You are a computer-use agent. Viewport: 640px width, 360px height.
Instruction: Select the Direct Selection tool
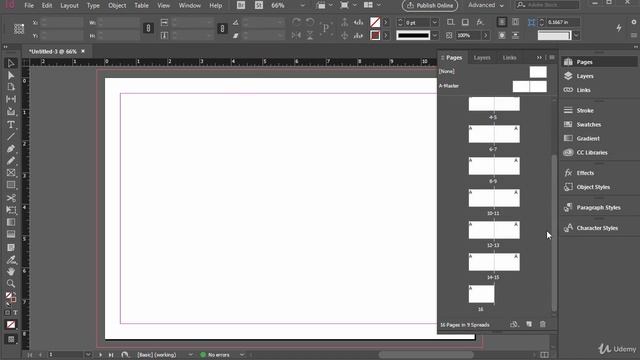tap(11, 75)
